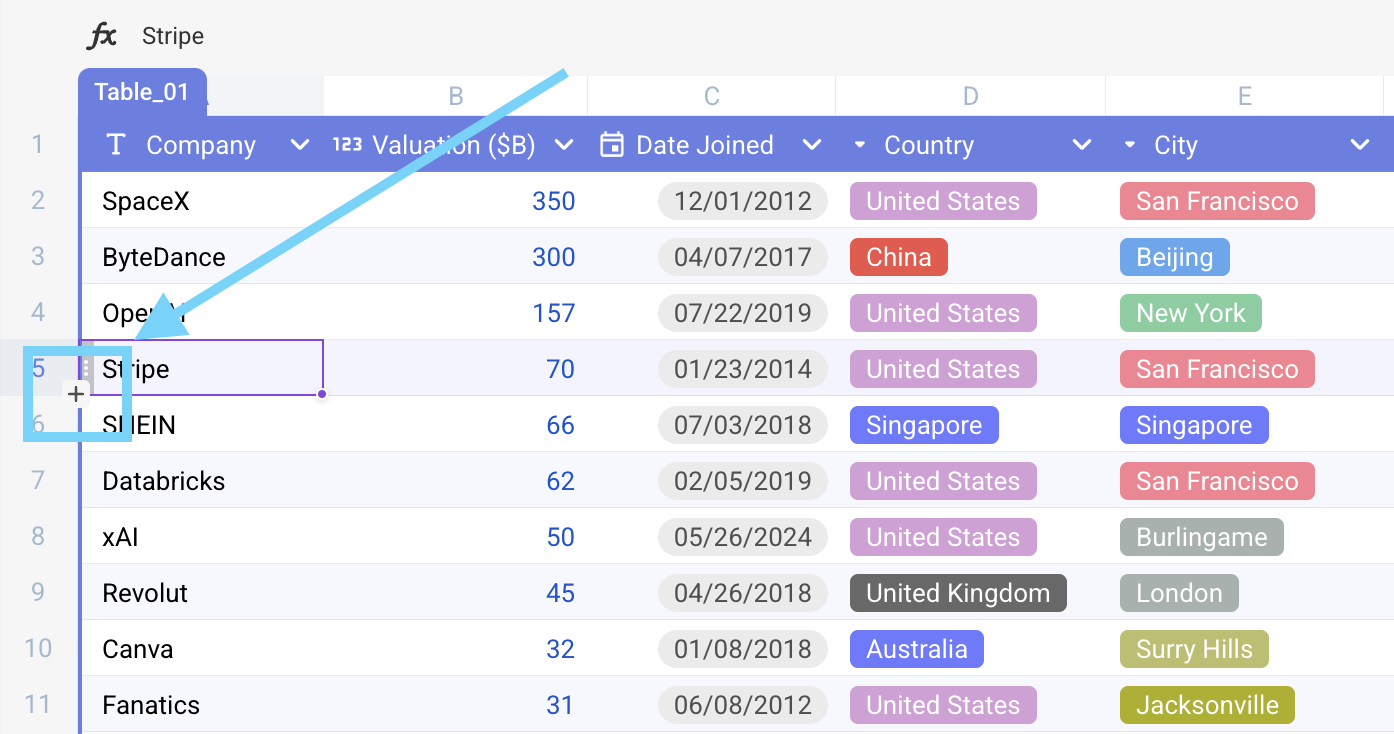The height and width of the screenshot is (734, 1394).
Task: Click the China country tag
Action: click(x=898, y=256)
